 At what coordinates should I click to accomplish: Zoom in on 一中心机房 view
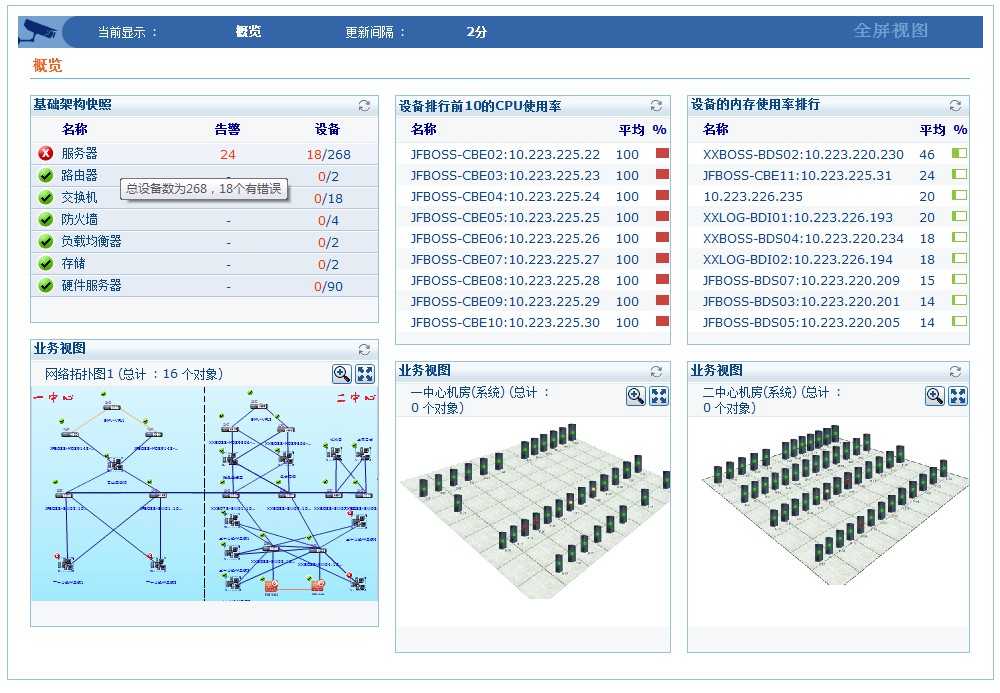635,396
